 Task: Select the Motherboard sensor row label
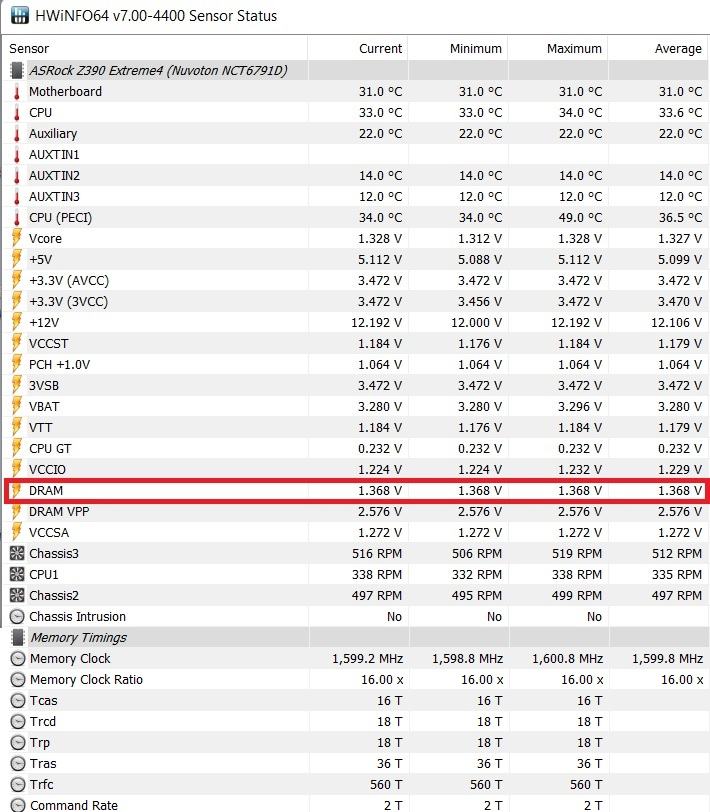(65, 92)
